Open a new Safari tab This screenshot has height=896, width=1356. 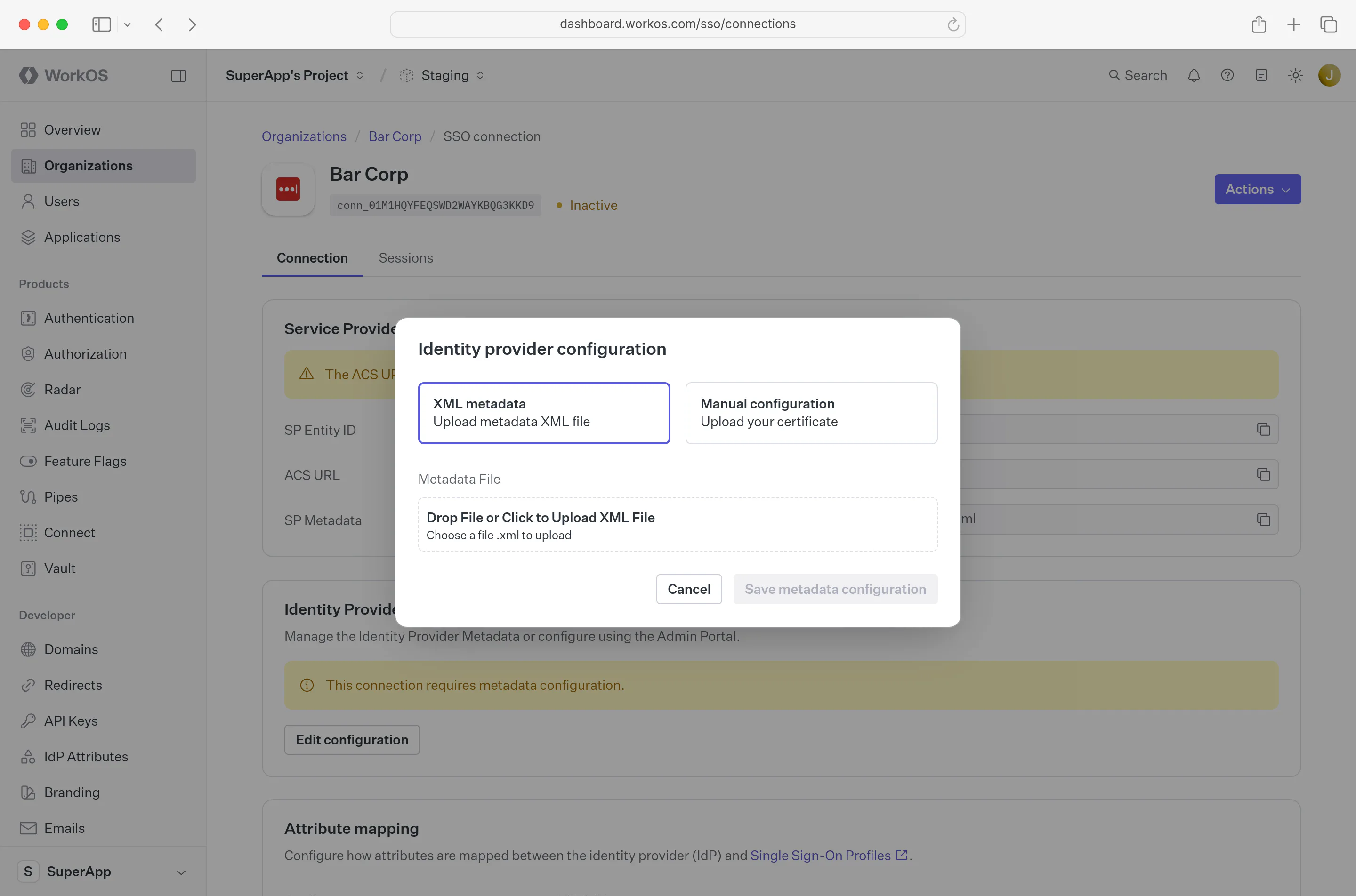click(x=1293, y=24)
